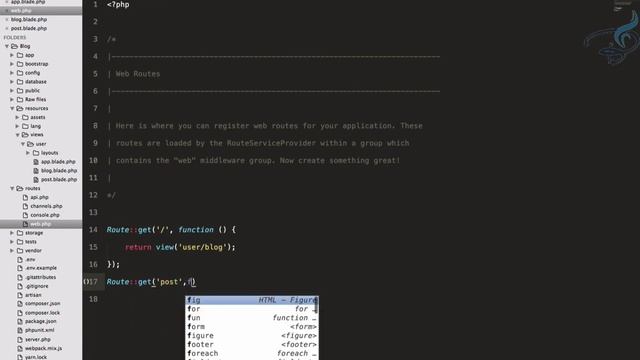
Task: Choose the 'footer' autocomplete suggestion
Action: point(252,345)
